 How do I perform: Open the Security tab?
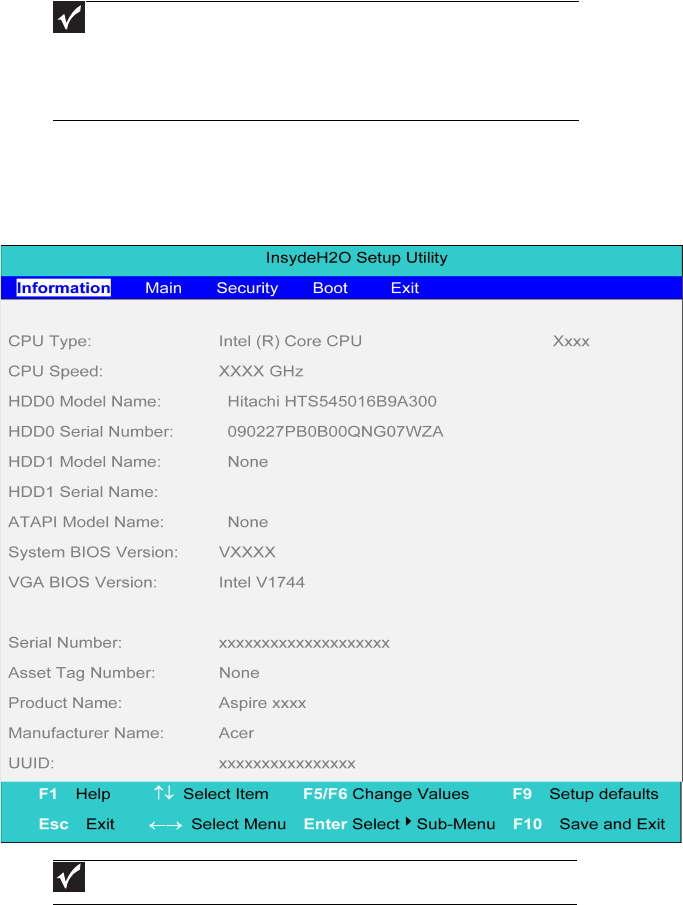[247, 288]
